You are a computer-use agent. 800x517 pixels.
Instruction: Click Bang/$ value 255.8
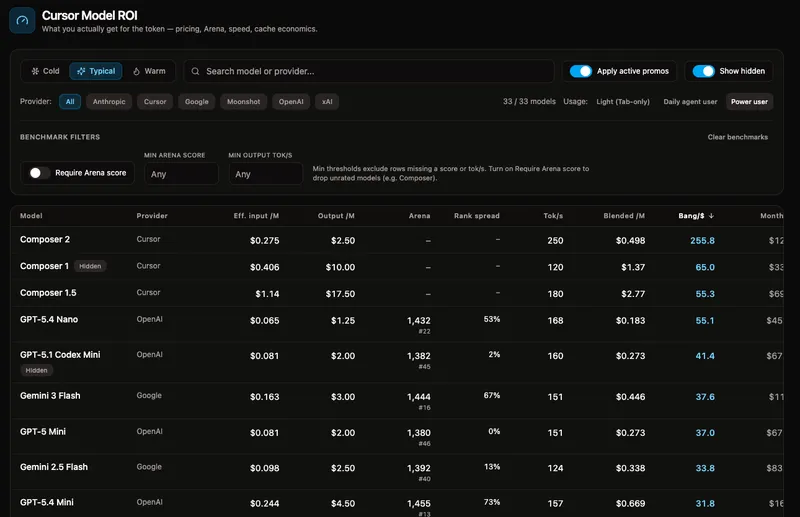point(702,240)
